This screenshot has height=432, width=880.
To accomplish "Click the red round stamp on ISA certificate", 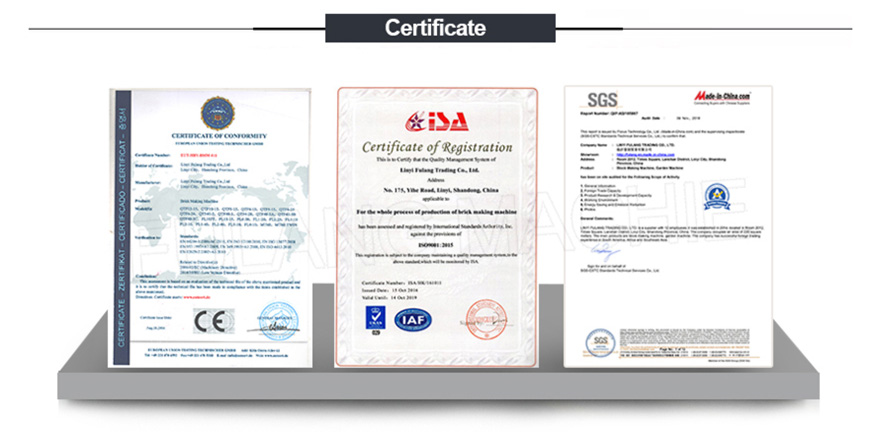I will [486, 320].
